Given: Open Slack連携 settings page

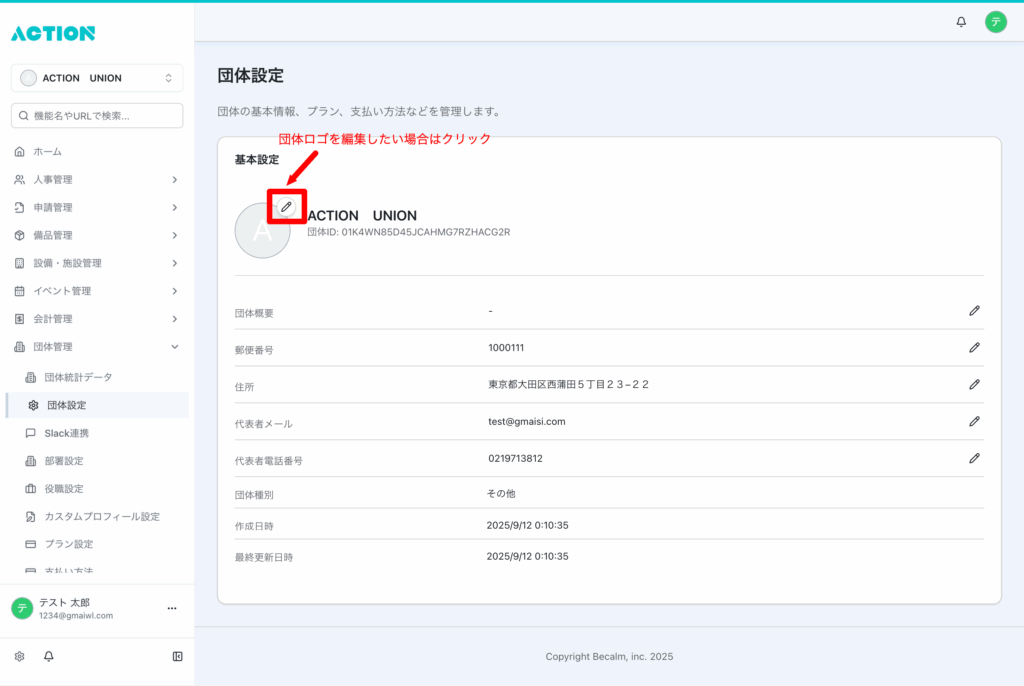Looking at the screenshot, I should (x=66, y=433).
